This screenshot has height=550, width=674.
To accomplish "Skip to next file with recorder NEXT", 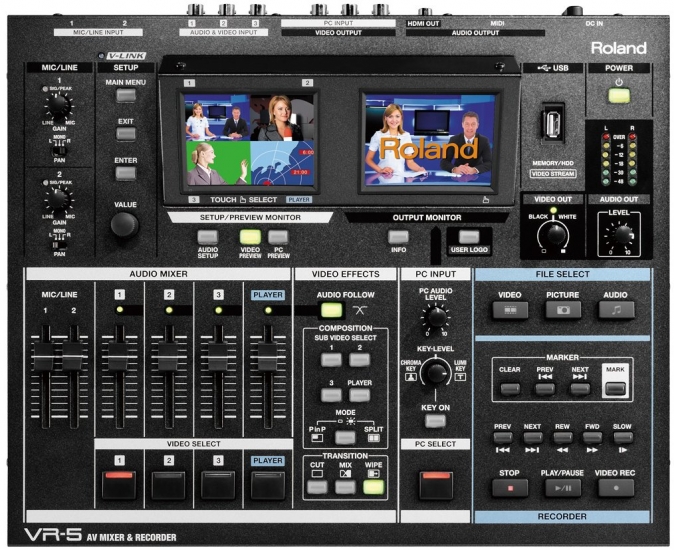I will [532, 437].
